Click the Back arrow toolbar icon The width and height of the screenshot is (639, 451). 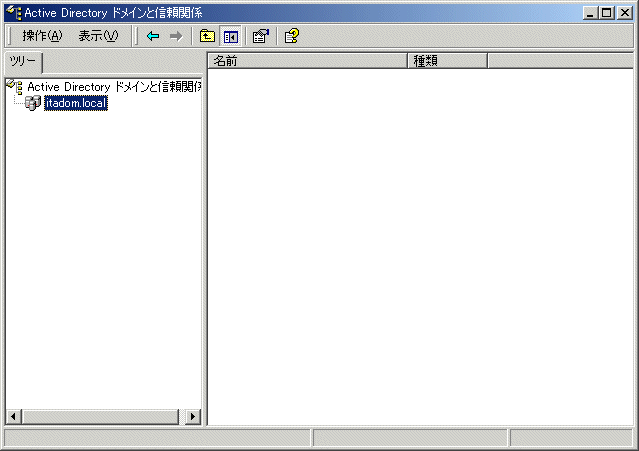coord(153,36)
